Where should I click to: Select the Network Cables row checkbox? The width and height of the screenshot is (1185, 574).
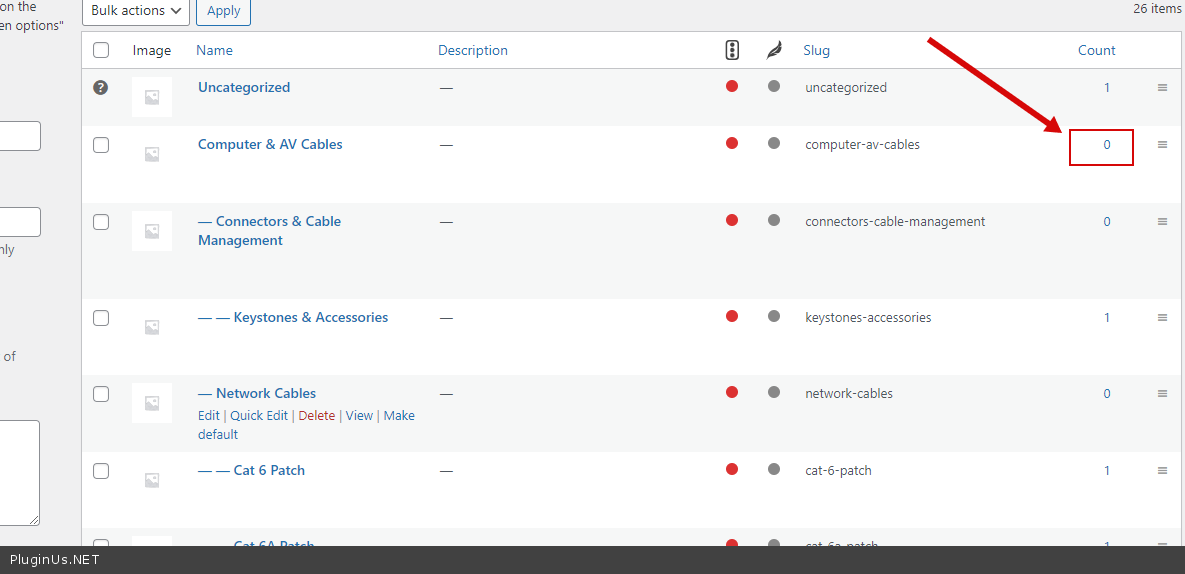[101, 394]
